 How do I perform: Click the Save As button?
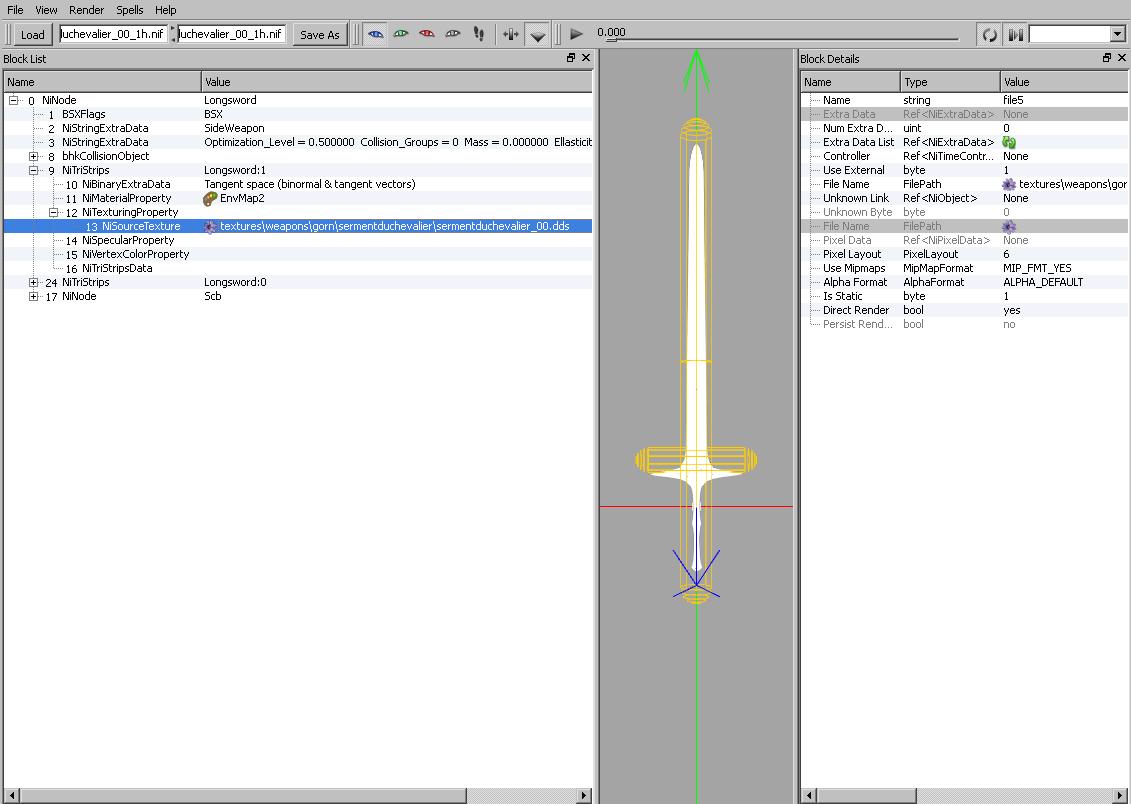[x=320, y=35]
